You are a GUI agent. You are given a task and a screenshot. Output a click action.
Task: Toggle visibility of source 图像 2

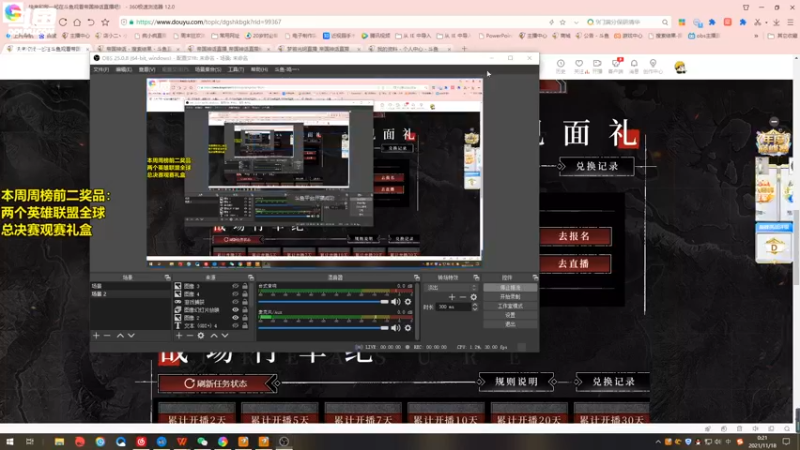pos(235,317)
